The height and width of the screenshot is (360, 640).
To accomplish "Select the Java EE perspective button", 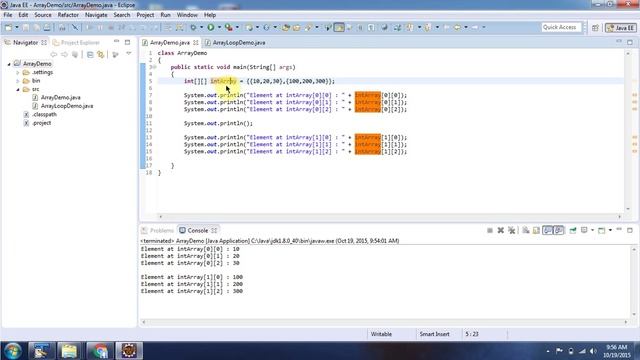I will pos(621,28).
